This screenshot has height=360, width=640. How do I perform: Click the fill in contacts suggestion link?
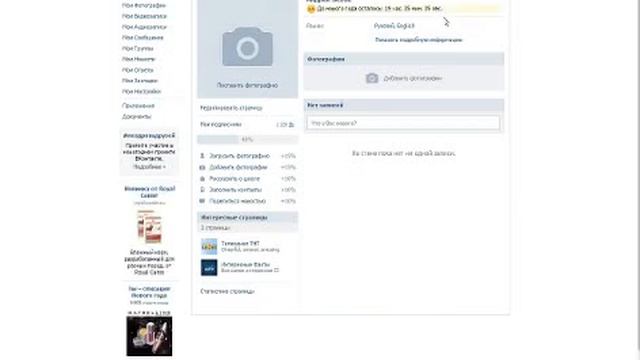point(236,190)
